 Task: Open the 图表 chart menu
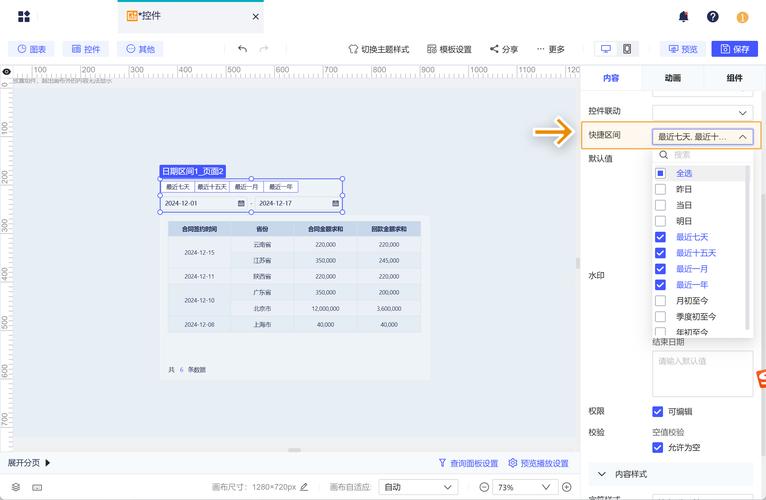coord(31,49)
